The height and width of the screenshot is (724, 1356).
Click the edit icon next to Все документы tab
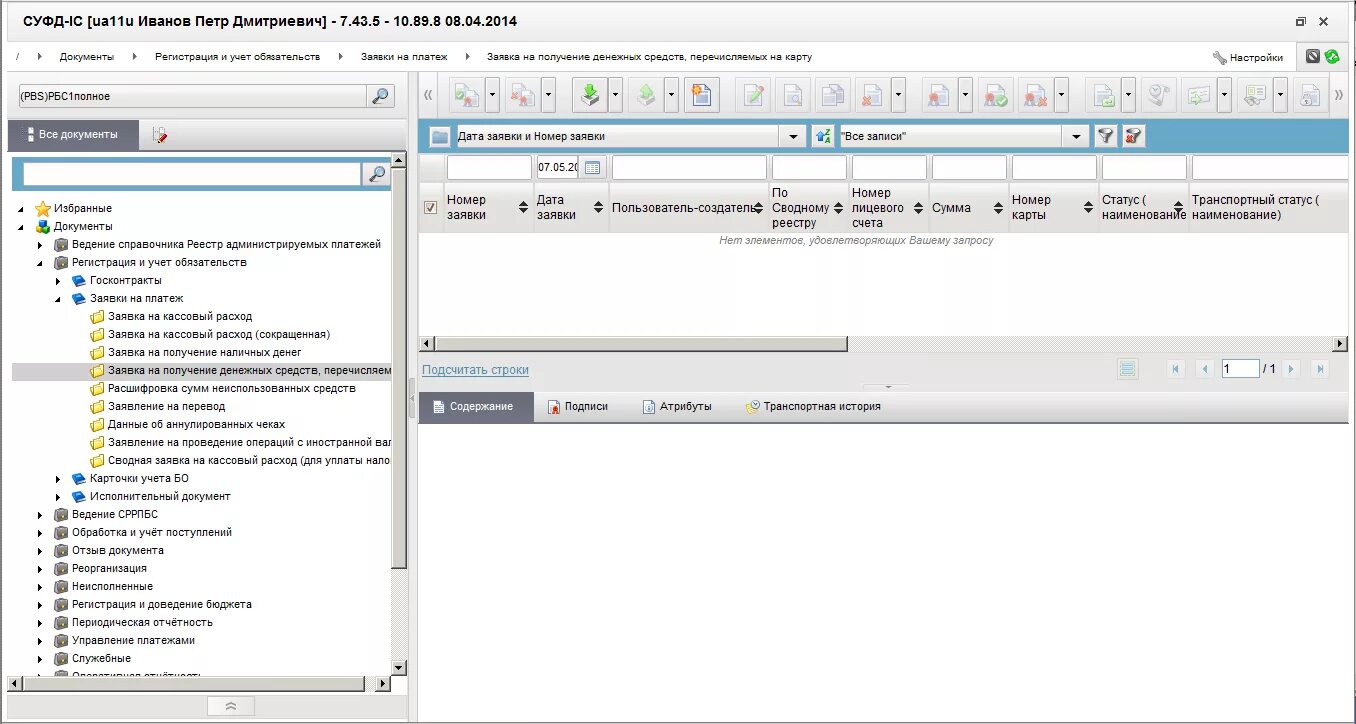(x=160, y=134)
